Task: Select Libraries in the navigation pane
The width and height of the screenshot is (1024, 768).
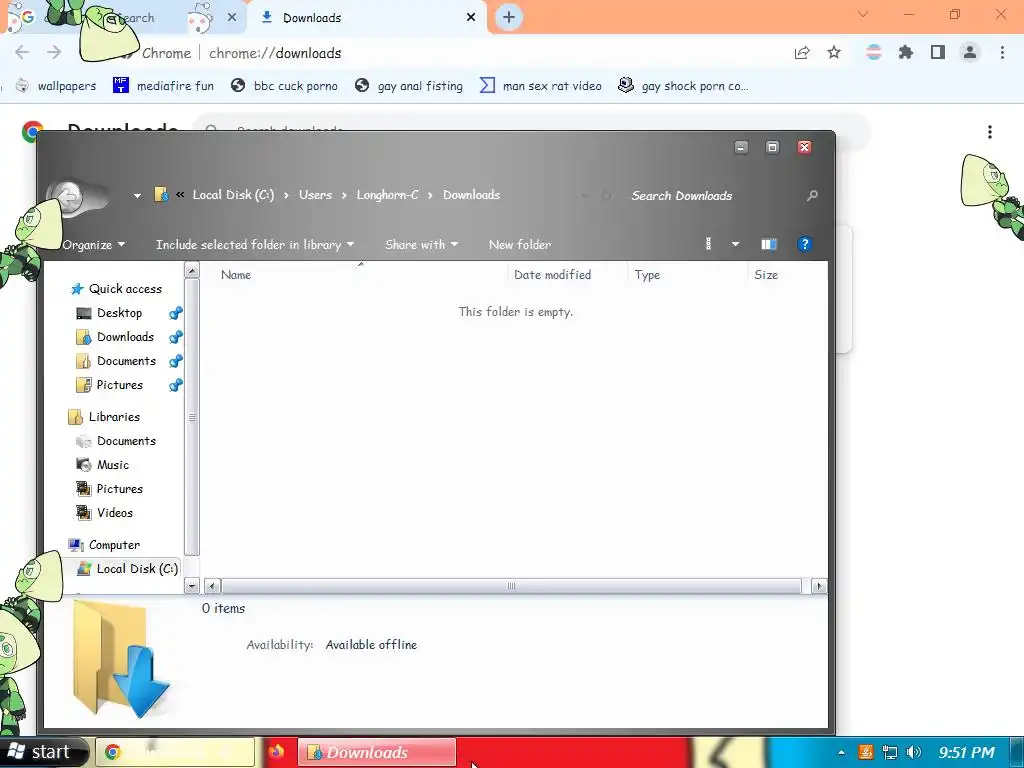Action: tap(104, 417)
